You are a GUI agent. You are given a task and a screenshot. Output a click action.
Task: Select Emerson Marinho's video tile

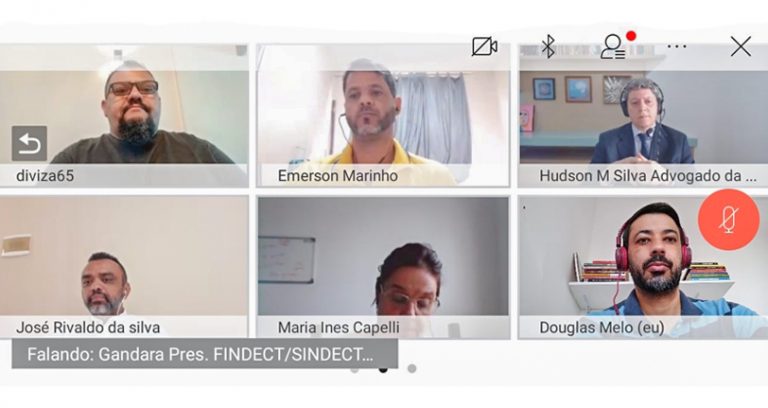pyautogui.click(x=383, y=116)
